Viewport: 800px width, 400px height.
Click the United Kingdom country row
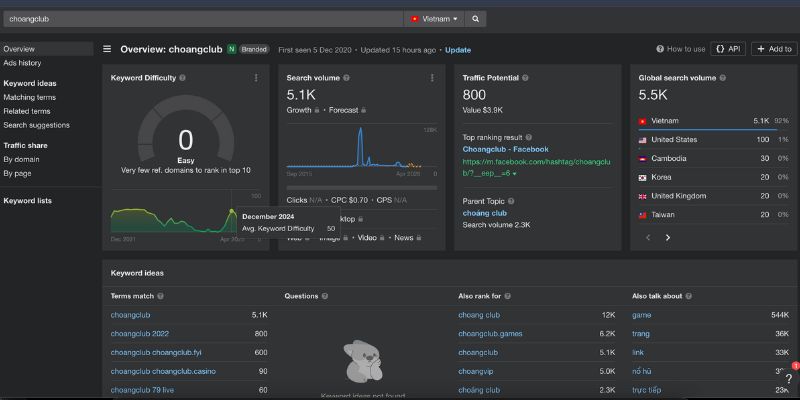tap(714, 196)
